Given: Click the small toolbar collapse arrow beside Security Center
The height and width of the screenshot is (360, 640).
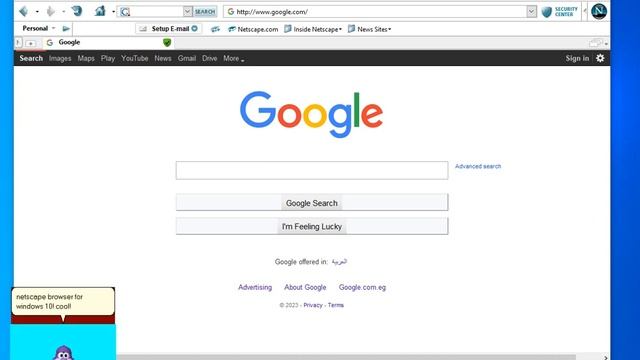Looking at the screenshot, I should pyautogui.click(x=585, y=11).
